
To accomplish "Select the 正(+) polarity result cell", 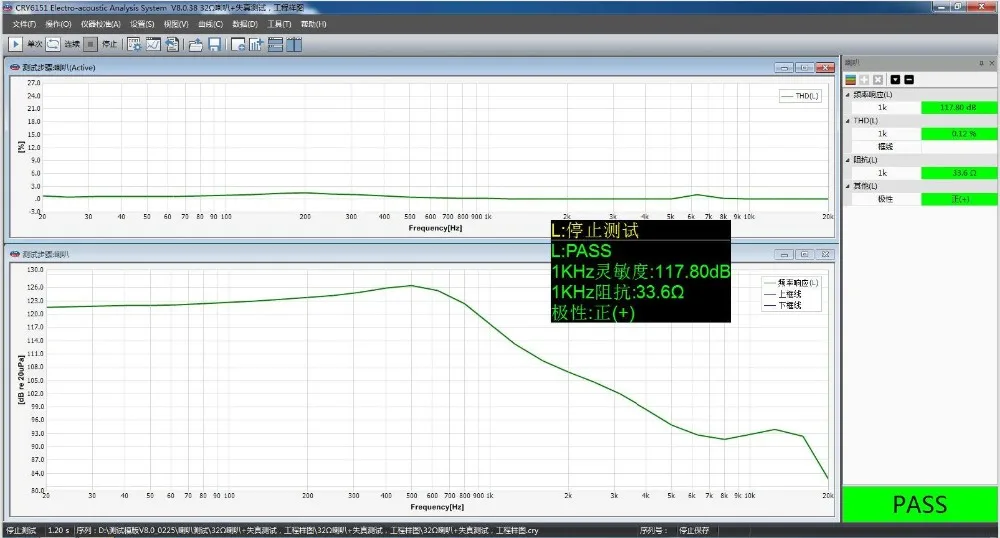I will click(958, 200).
